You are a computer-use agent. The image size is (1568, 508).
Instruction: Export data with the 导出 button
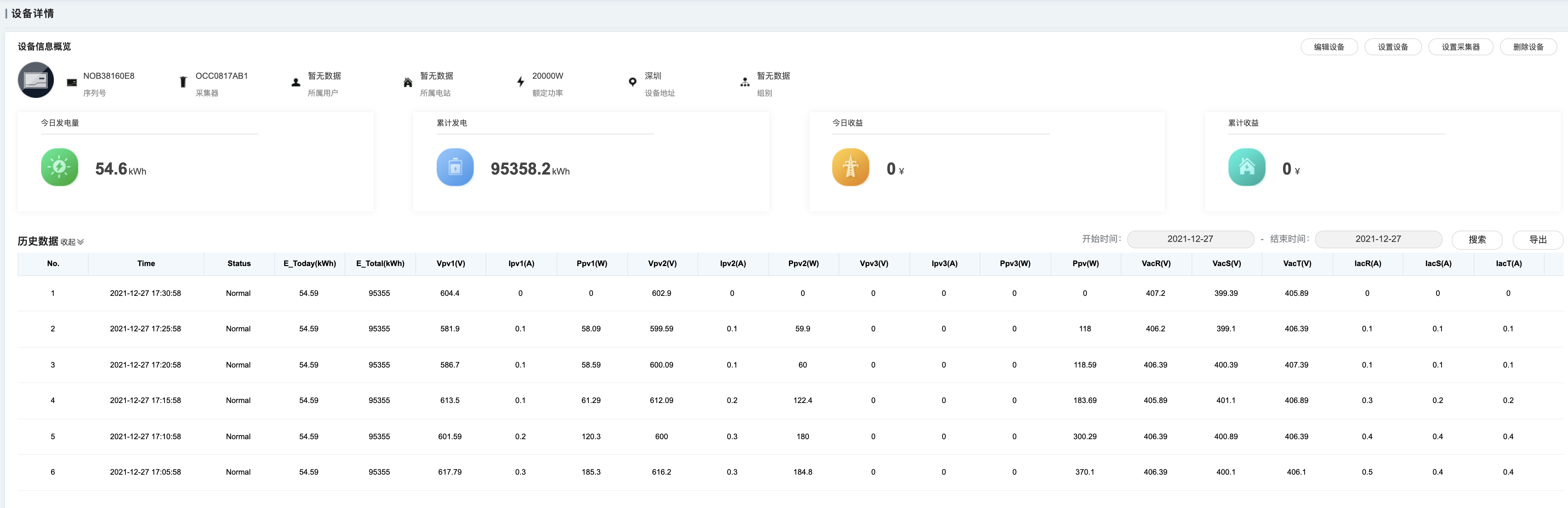(x=1538, y=240)
